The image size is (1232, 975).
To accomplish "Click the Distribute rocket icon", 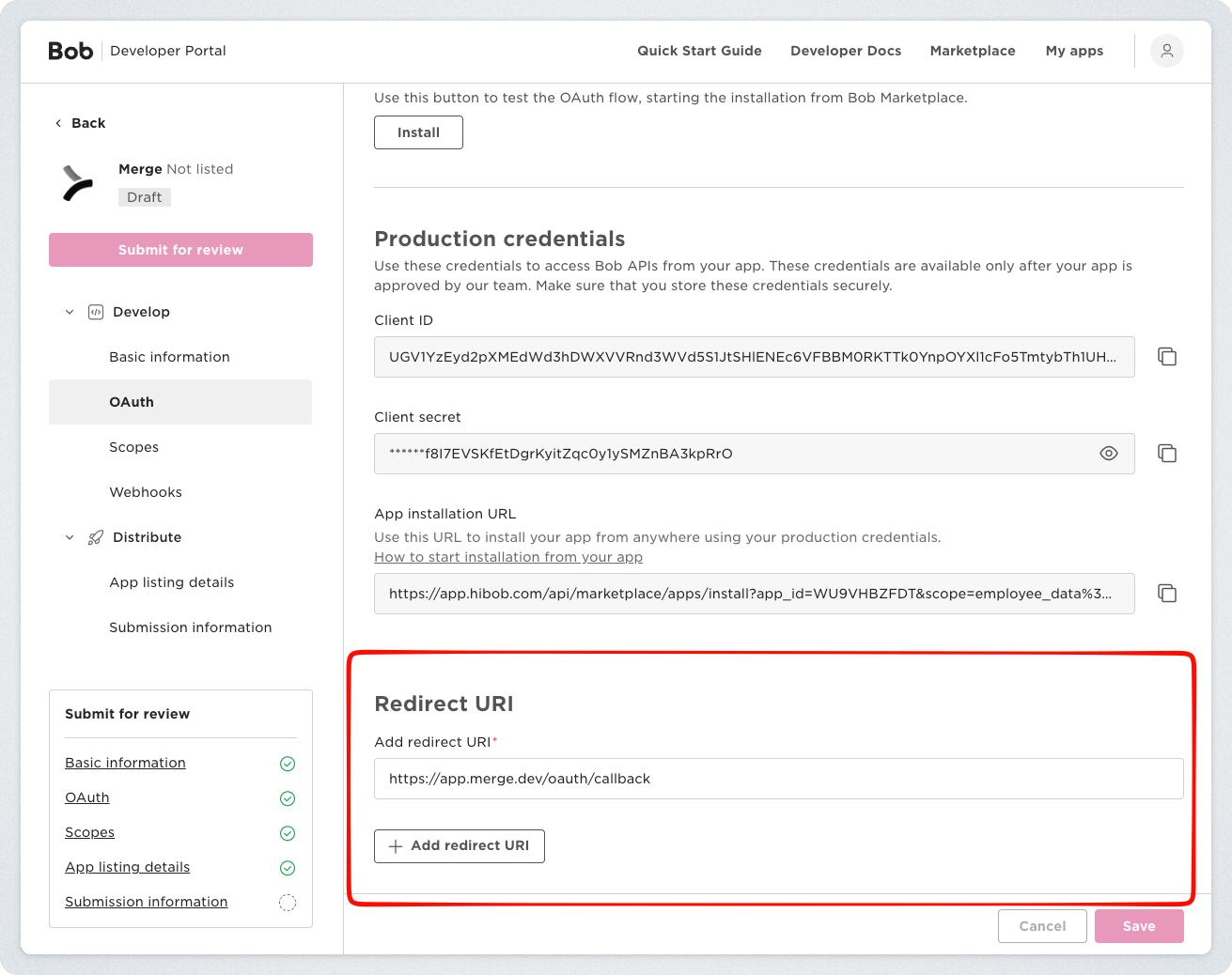I will click(96, 537).
